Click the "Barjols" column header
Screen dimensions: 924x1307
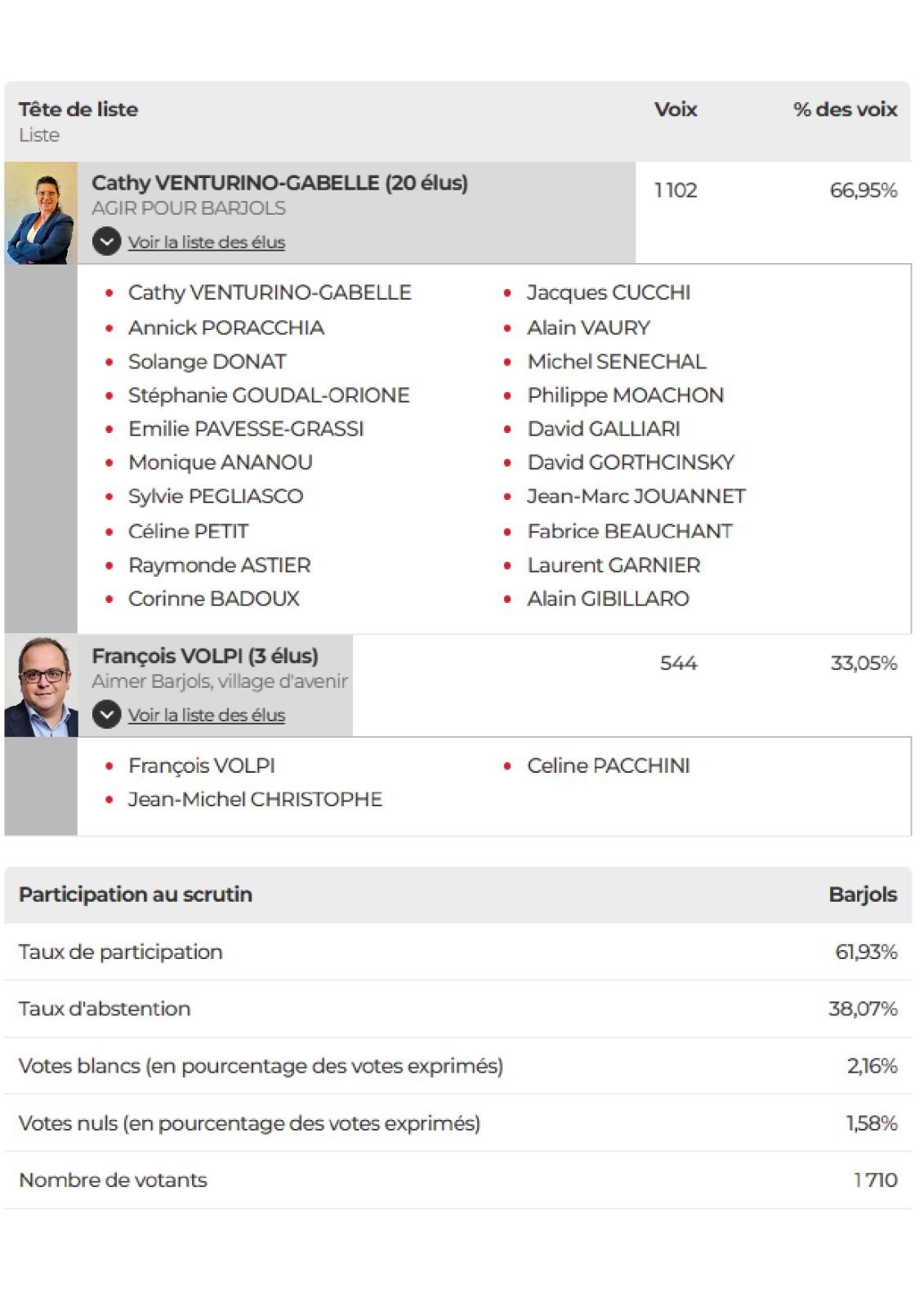pos(862,894)
